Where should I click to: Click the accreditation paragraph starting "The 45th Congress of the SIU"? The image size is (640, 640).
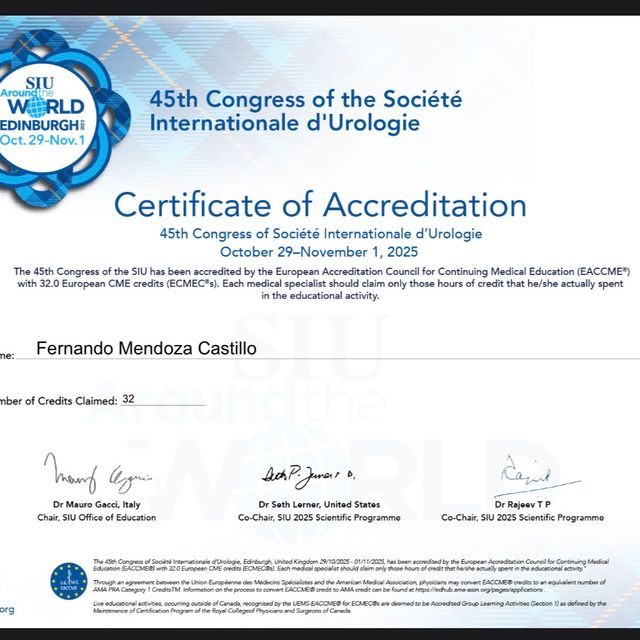pyautogui.click(x=321, y=284)
